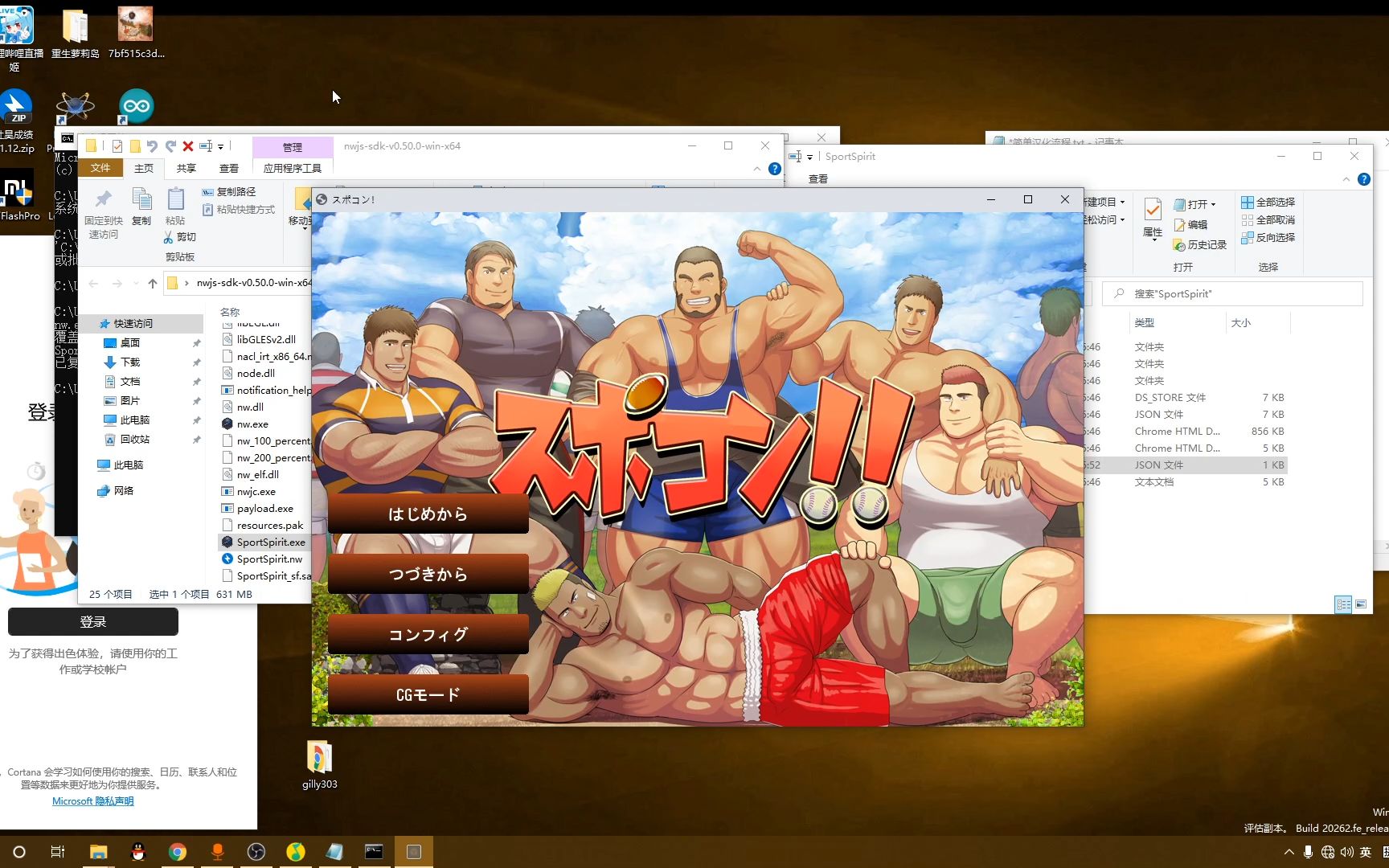
Task: Click 全部选择 in SportSpirit window
Action: pos(1268,203)
